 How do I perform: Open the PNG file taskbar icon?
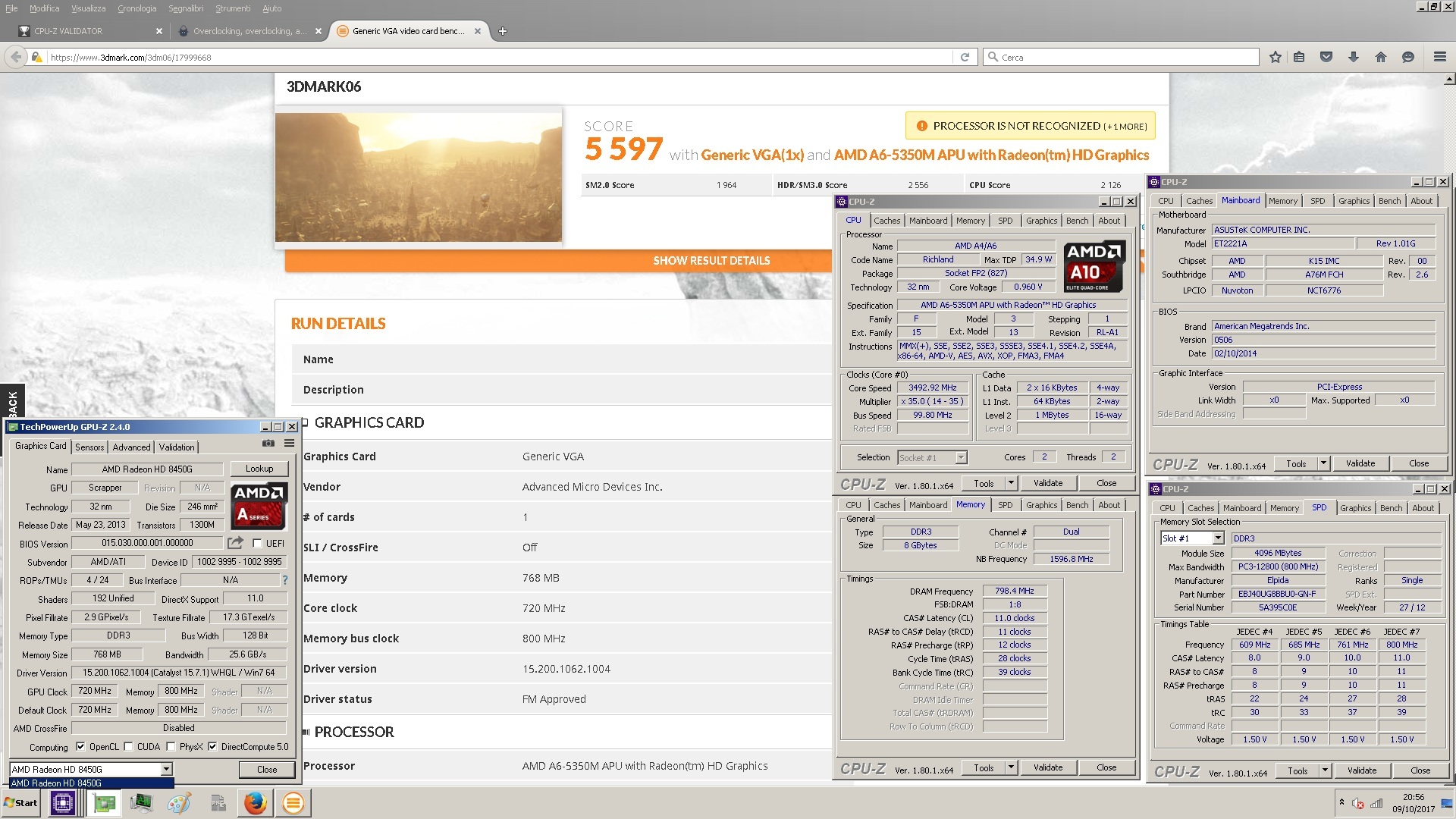coord(218,803)
